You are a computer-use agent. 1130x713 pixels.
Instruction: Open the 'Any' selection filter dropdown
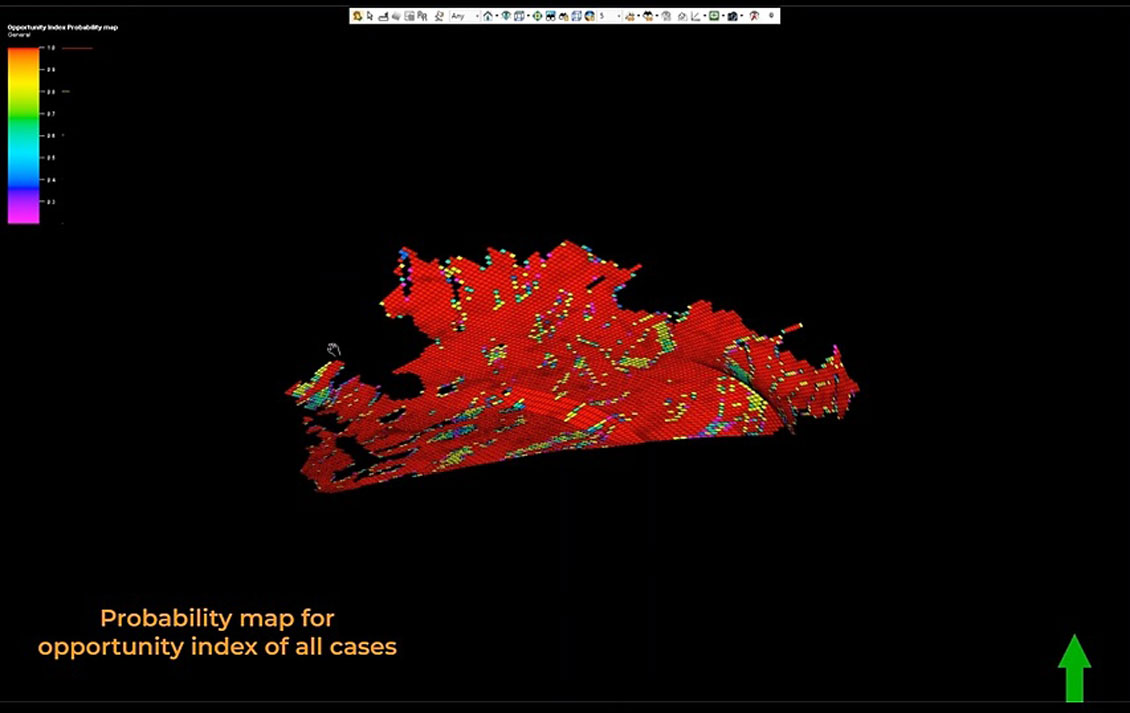(465, 16)
